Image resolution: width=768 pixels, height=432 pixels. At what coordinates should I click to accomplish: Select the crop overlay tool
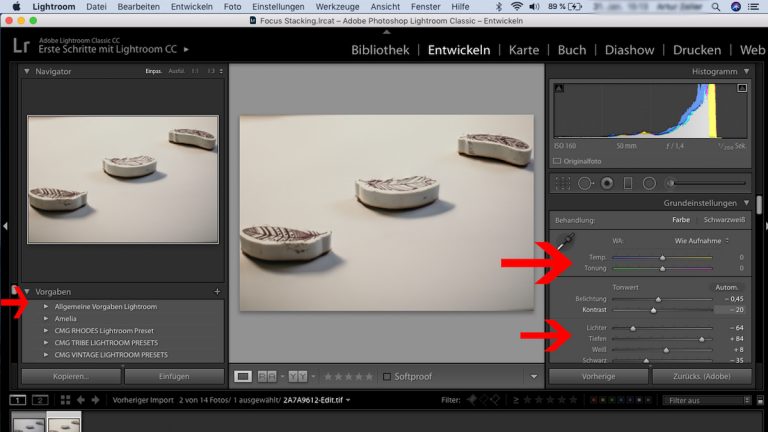pyautogui.click(x=562, y=183)
